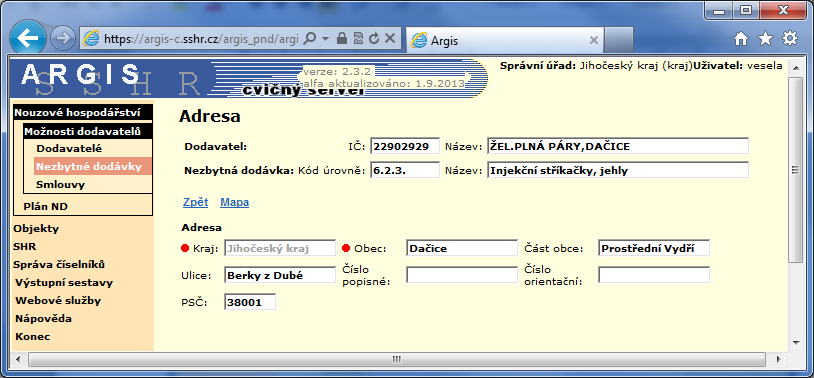
Task: Click the verze 2.3.2 label
Action: click(336, 72)
